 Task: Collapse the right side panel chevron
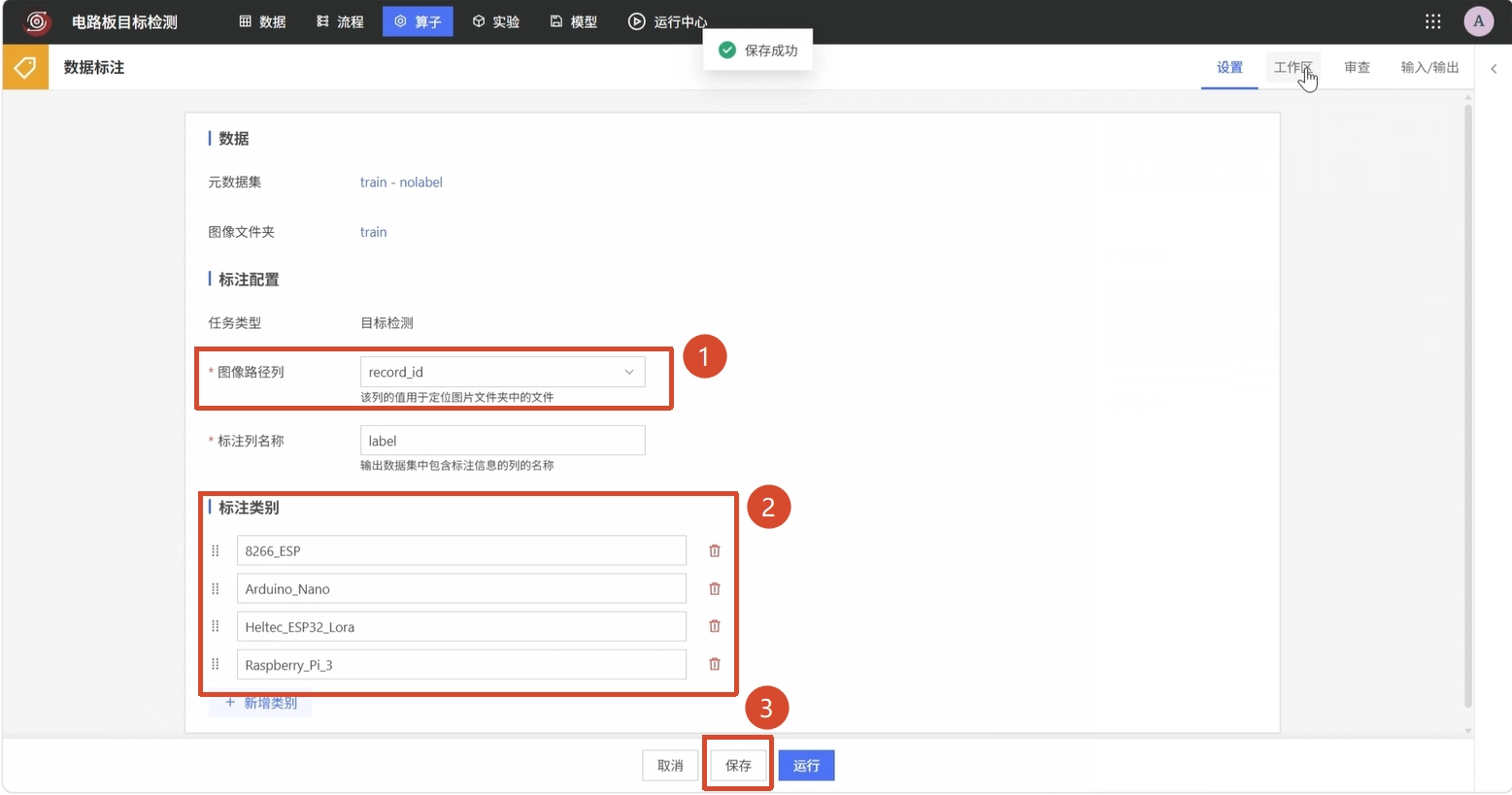[x=1494, y=68]
